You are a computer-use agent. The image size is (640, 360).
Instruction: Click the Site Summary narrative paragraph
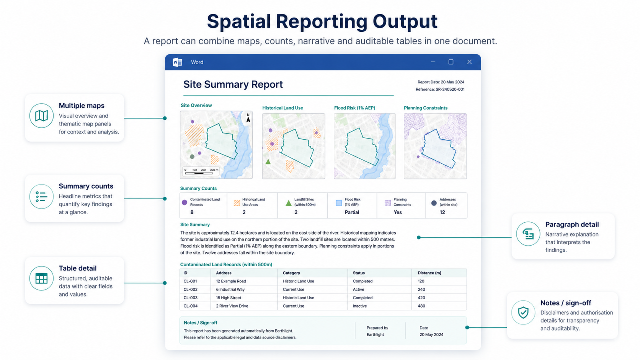pyautogui.click(x=288, y=243)
